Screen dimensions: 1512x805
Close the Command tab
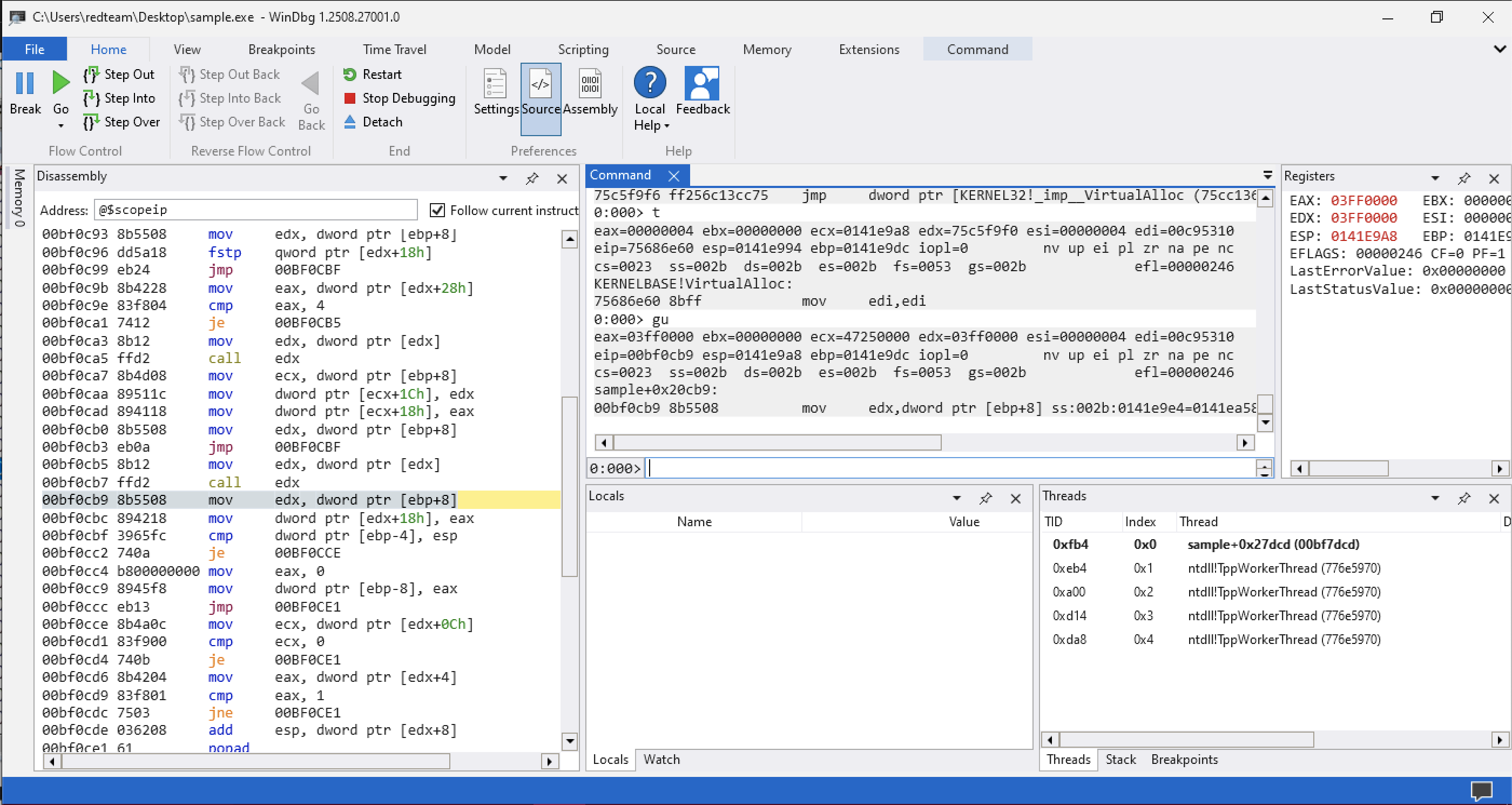(x=674, y=176)
